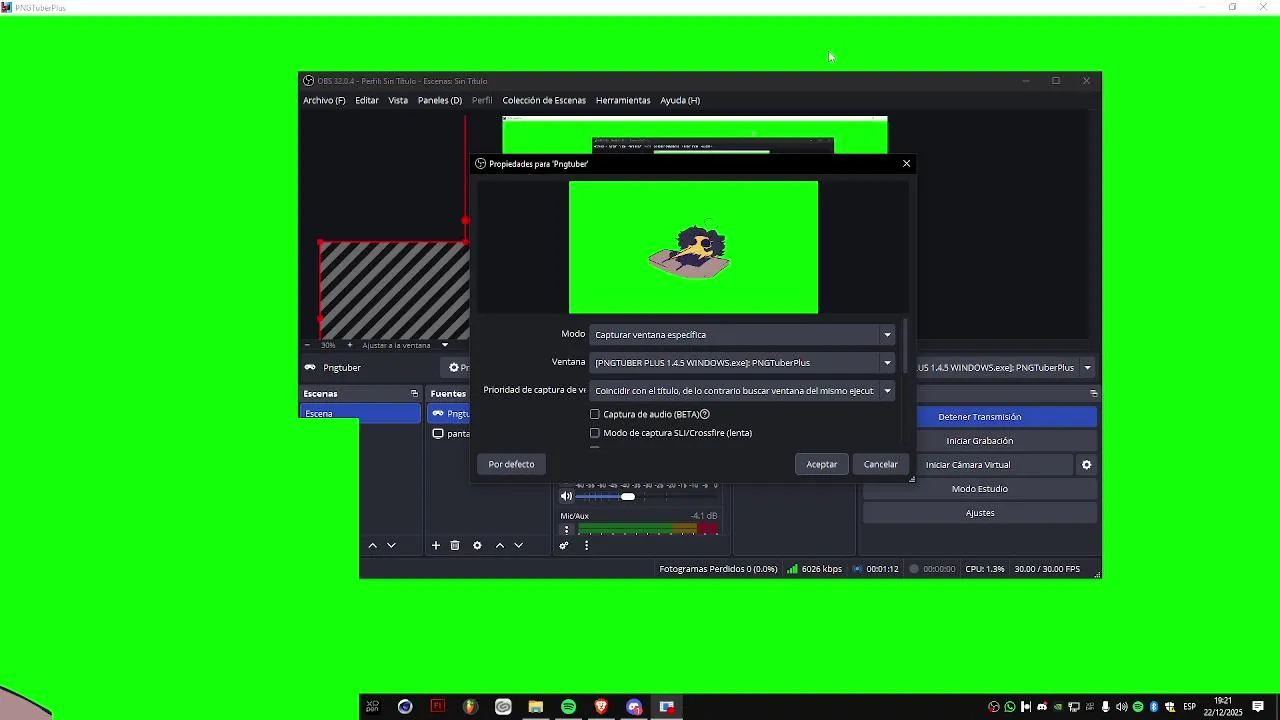Screen dimensions: 1280x720
Task: Click Modo Estudio button
Action: 980,489
